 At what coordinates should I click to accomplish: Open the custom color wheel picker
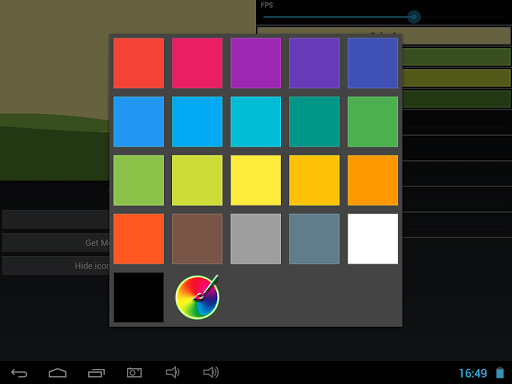197,297
